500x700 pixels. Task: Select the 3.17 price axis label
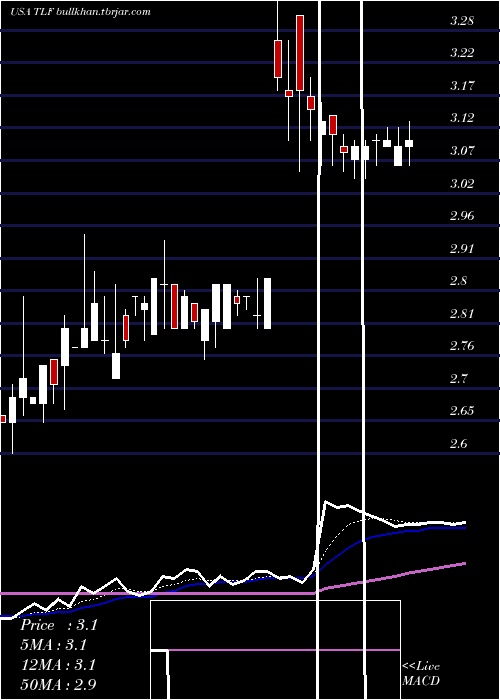coord(462,85)
